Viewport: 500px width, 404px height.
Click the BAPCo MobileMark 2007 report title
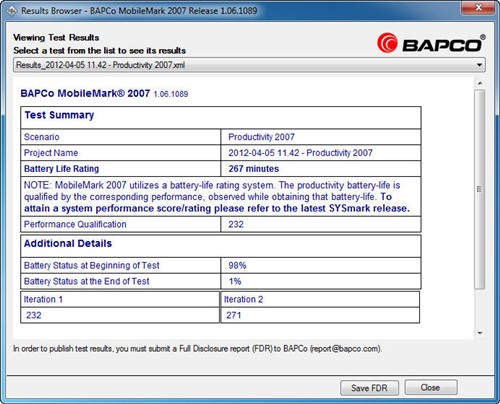click(x=85, y=93)
